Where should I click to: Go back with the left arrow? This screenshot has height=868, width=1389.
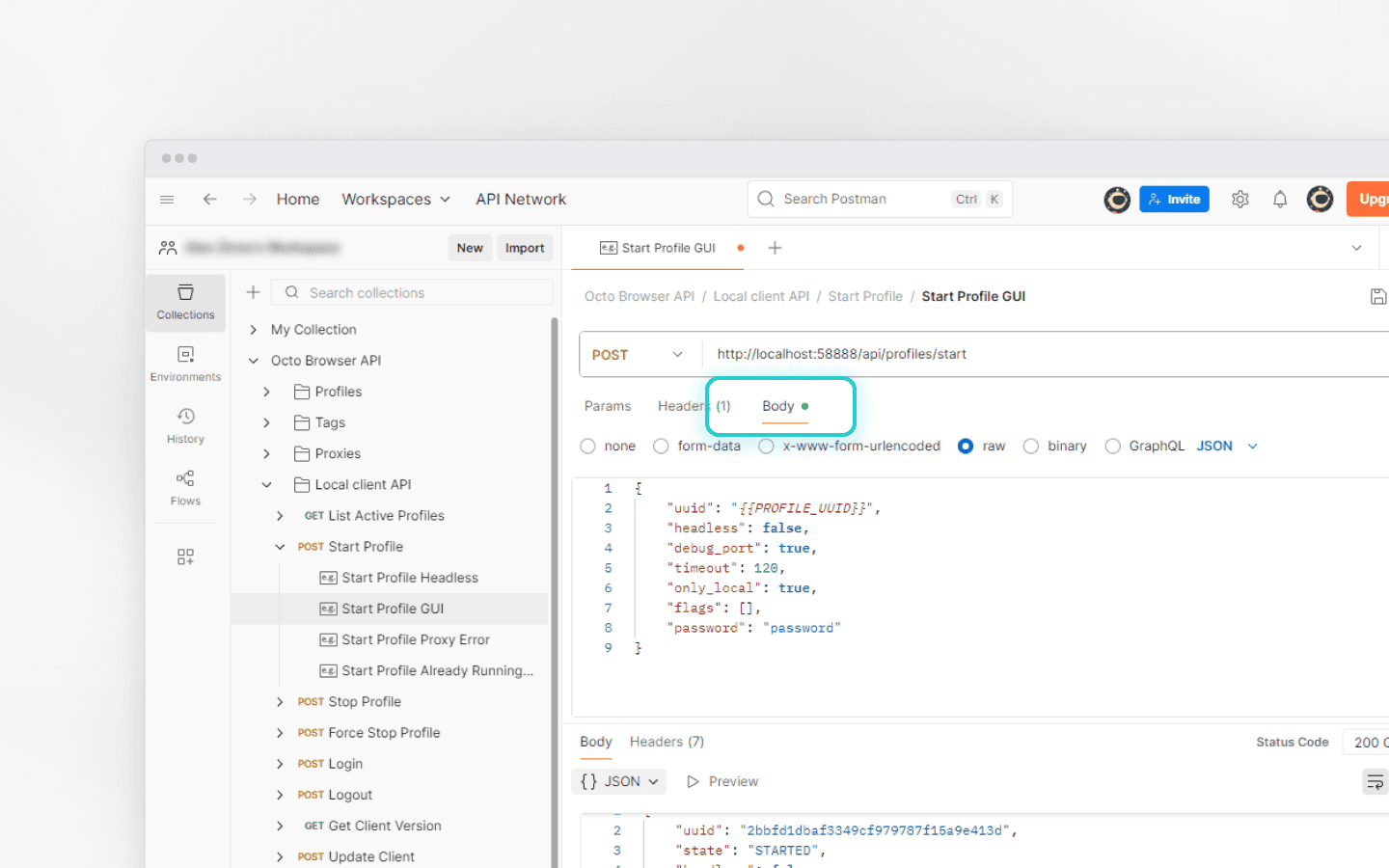[x=209, y=200]
